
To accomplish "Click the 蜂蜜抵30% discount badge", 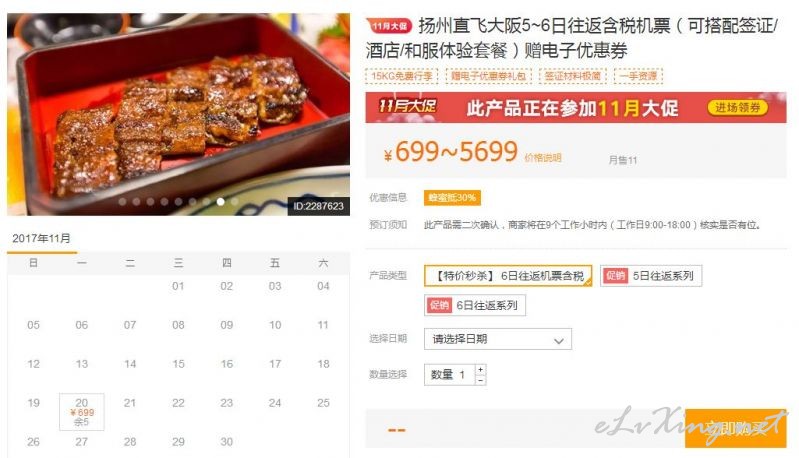I will point(452,198).
